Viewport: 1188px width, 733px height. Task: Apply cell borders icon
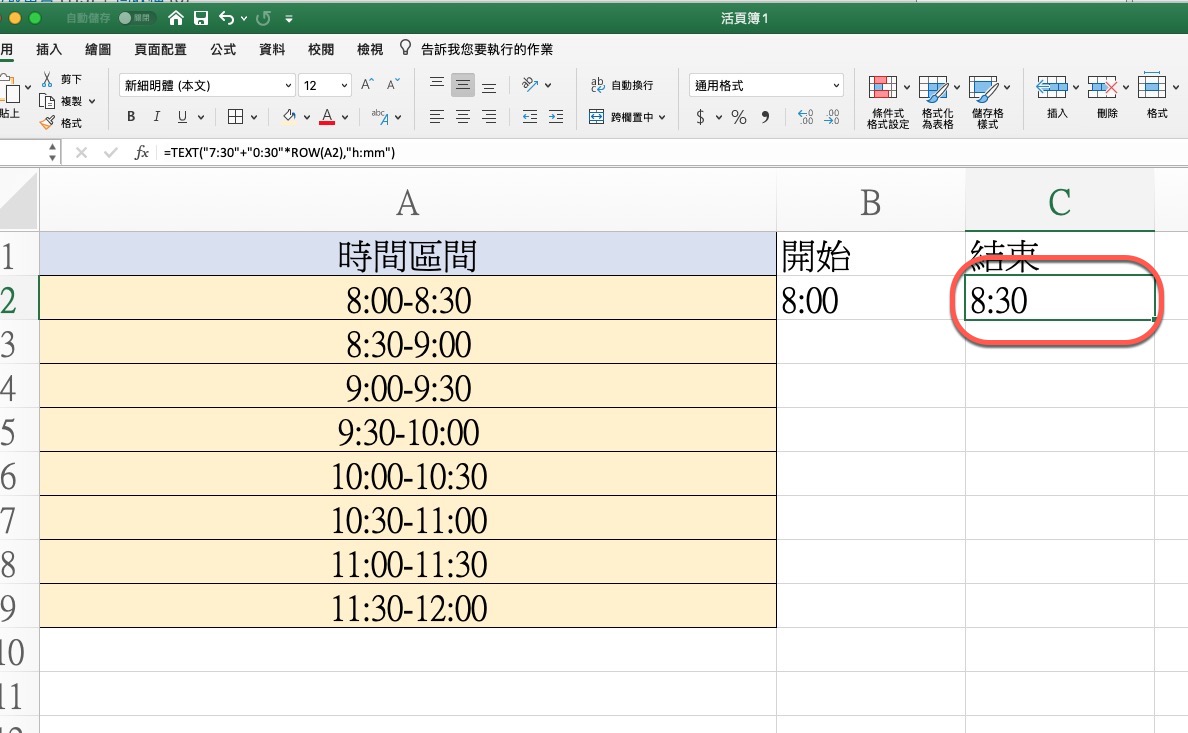tap(236, 117)
